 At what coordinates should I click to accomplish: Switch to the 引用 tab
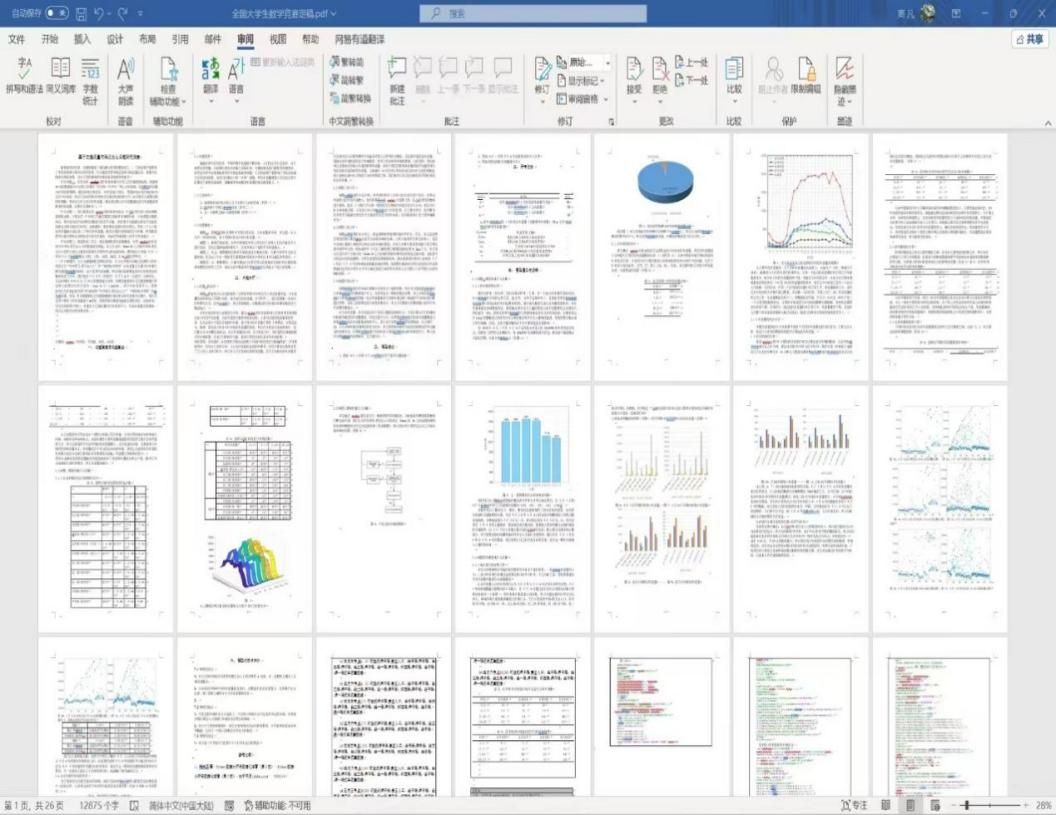coord(180,39)
